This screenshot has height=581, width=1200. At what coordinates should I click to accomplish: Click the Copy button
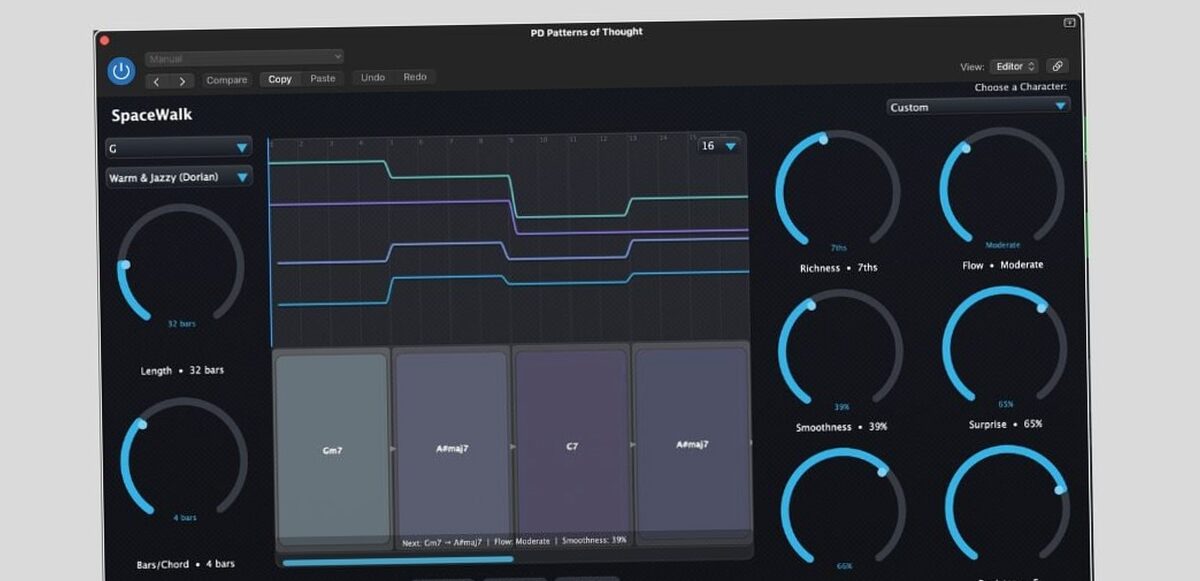click(280, 79)
